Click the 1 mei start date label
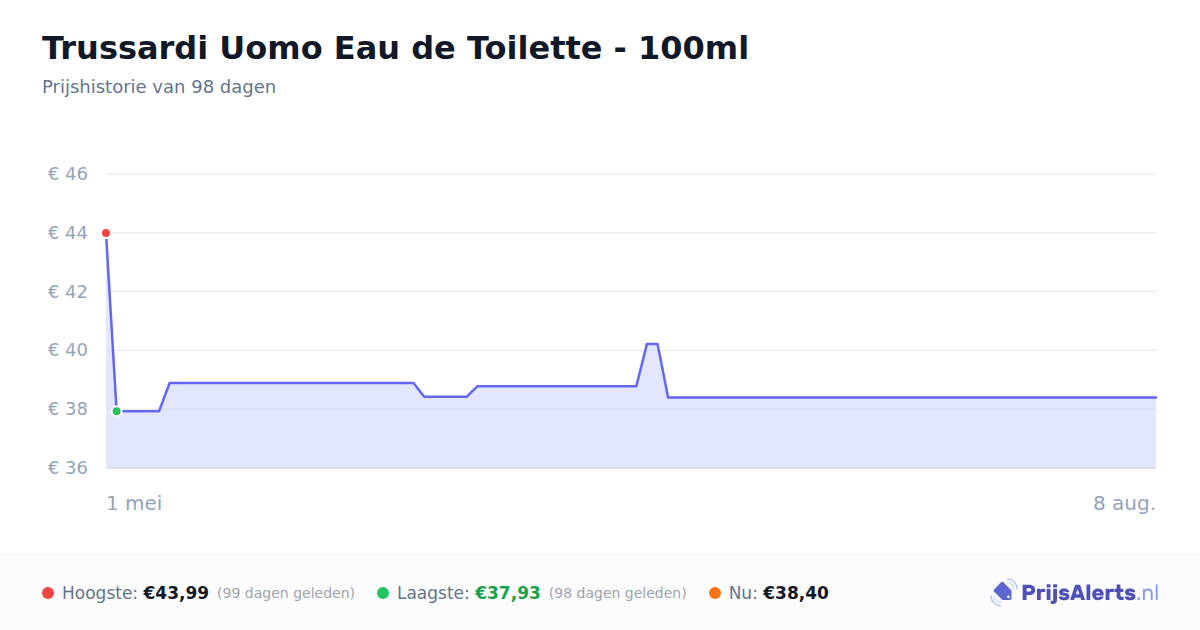 (x=135, y=503)
